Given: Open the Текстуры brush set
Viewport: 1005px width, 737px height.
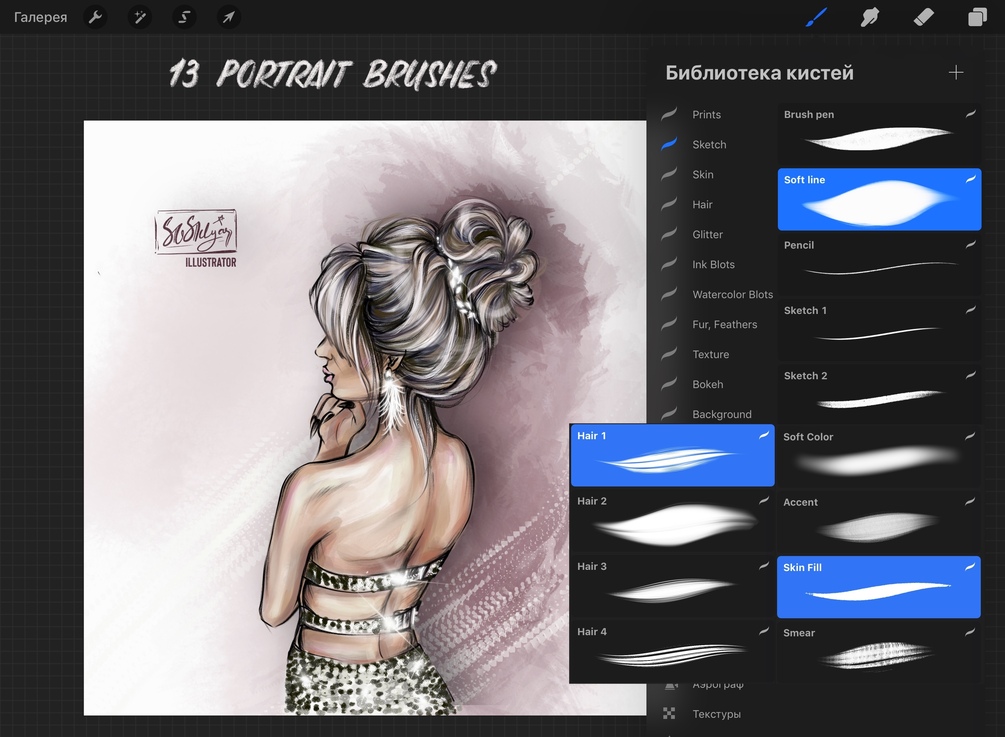Looking at the screenshot, I should (x=717, y=714).
